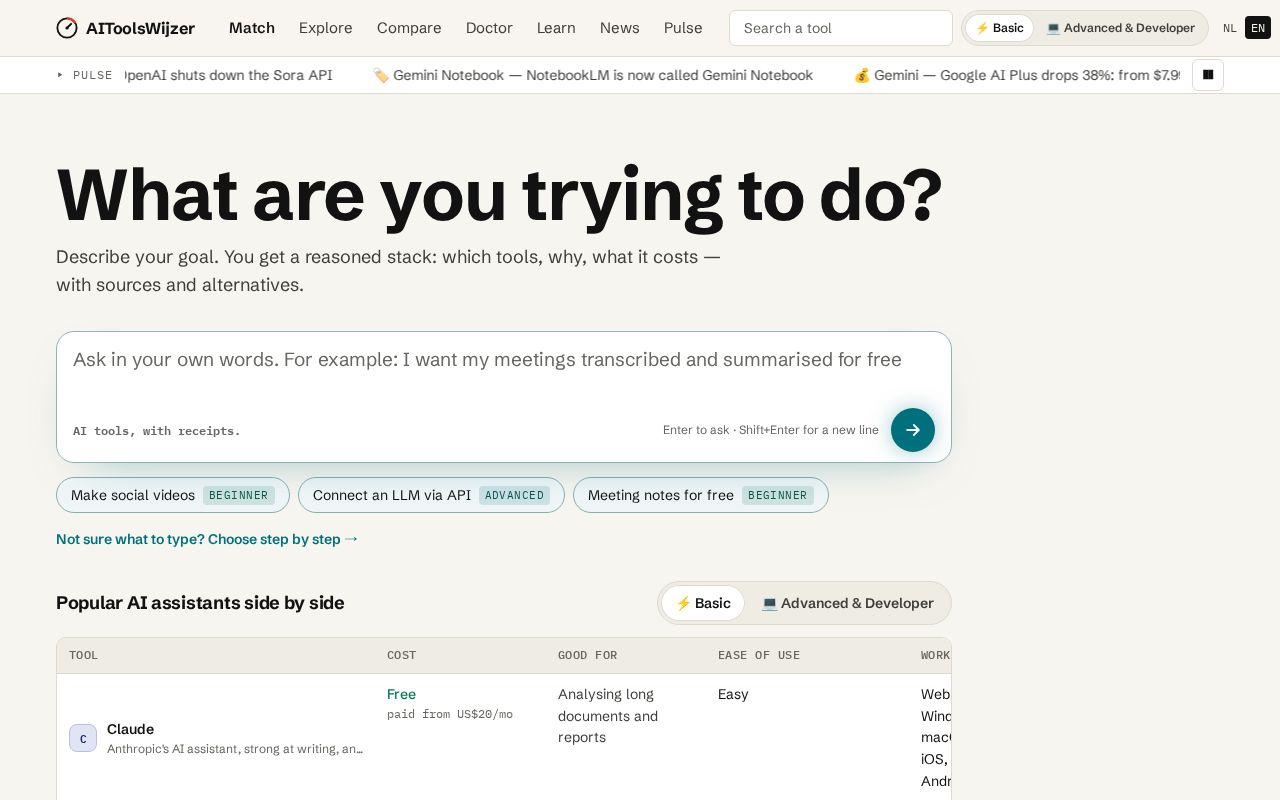
Task: Go to the Learn page
Action: [x=556, y=28]
